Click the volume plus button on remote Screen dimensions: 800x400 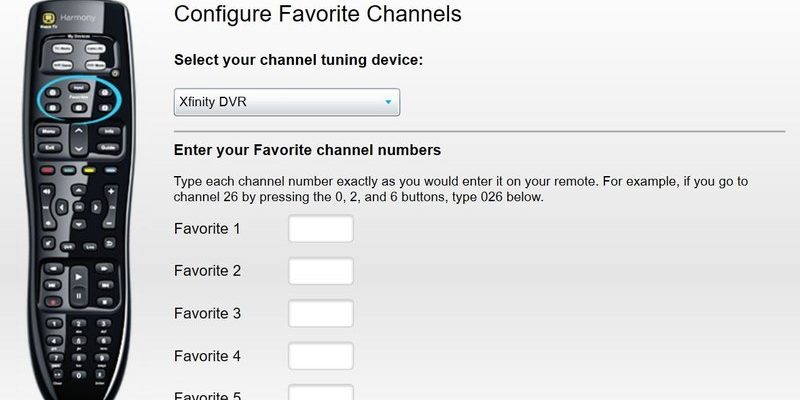(x=110, y=191)
